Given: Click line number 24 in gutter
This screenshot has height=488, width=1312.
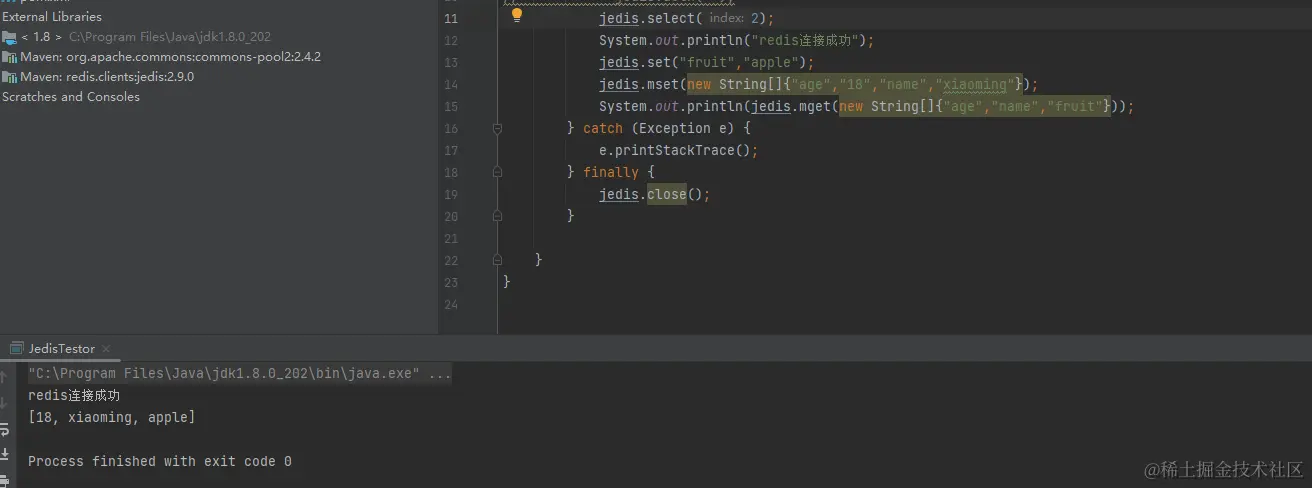Looking at the screenshot, I should pos(450,304).
